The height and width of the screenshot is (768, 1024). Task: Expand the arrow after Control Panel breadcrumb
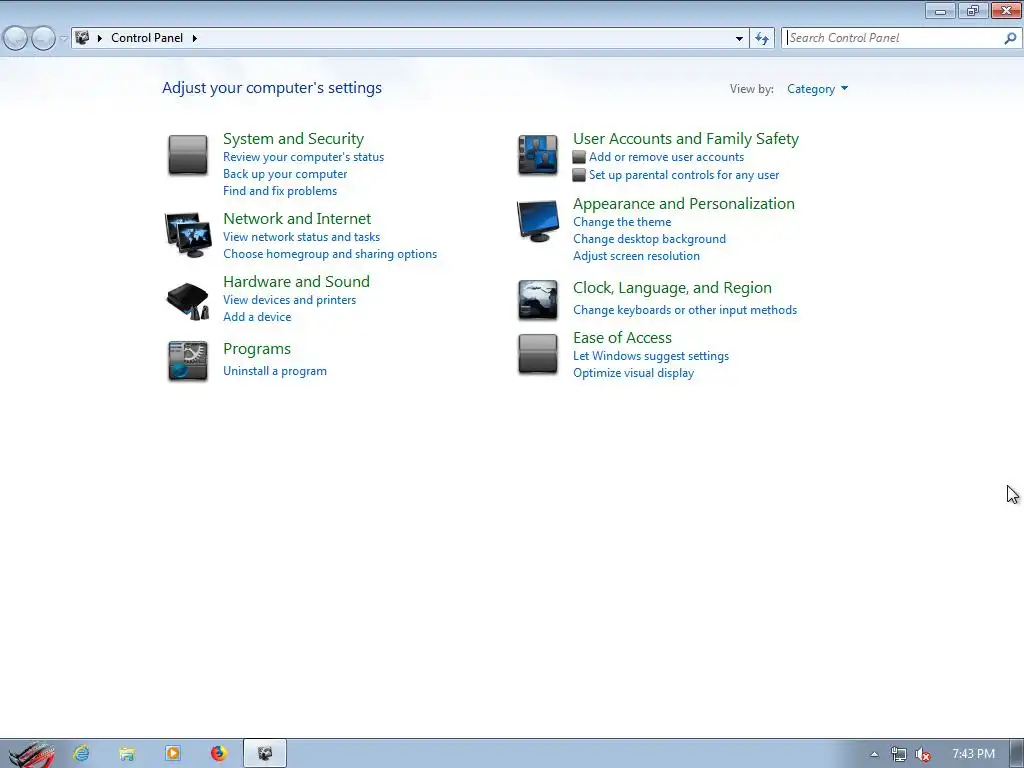tap(195, 38)
